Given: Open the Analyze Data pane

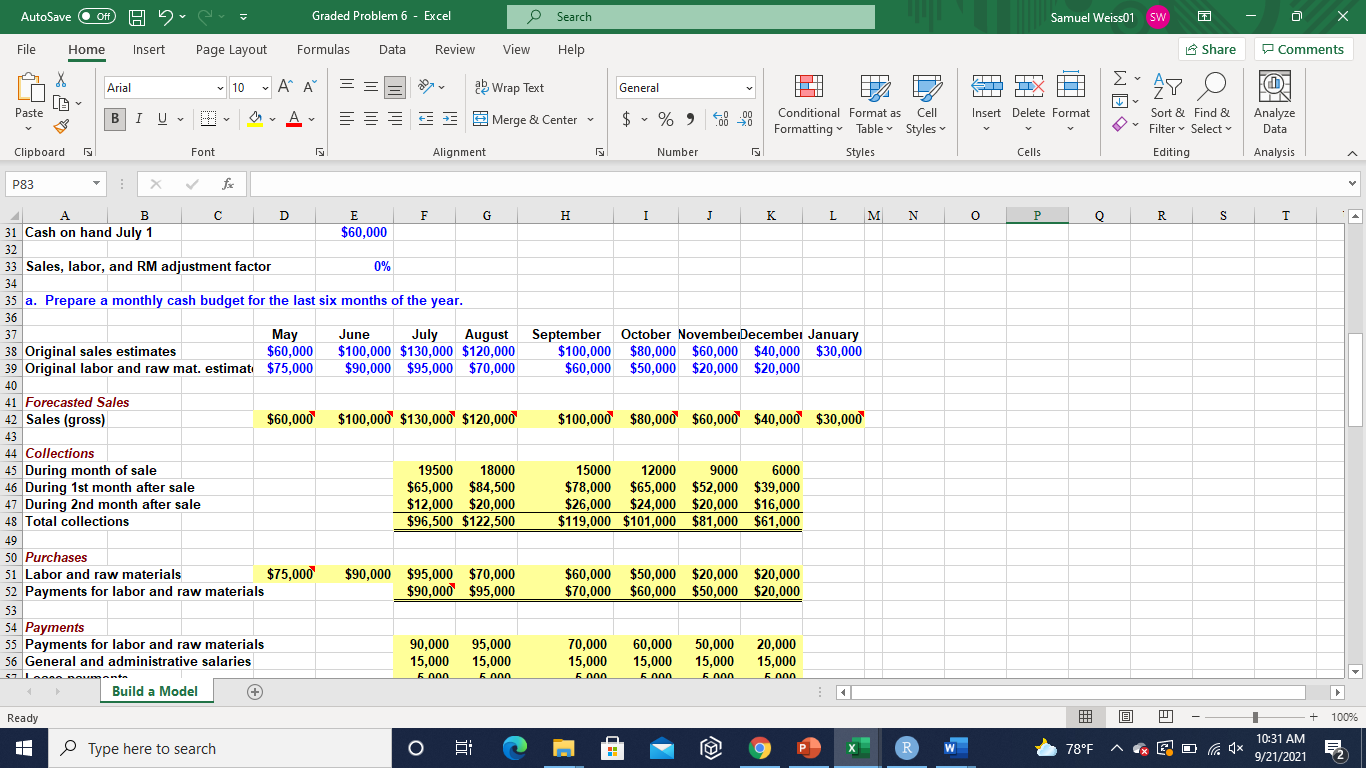Looking at the screenshot, I should (x=1273, y=100).
